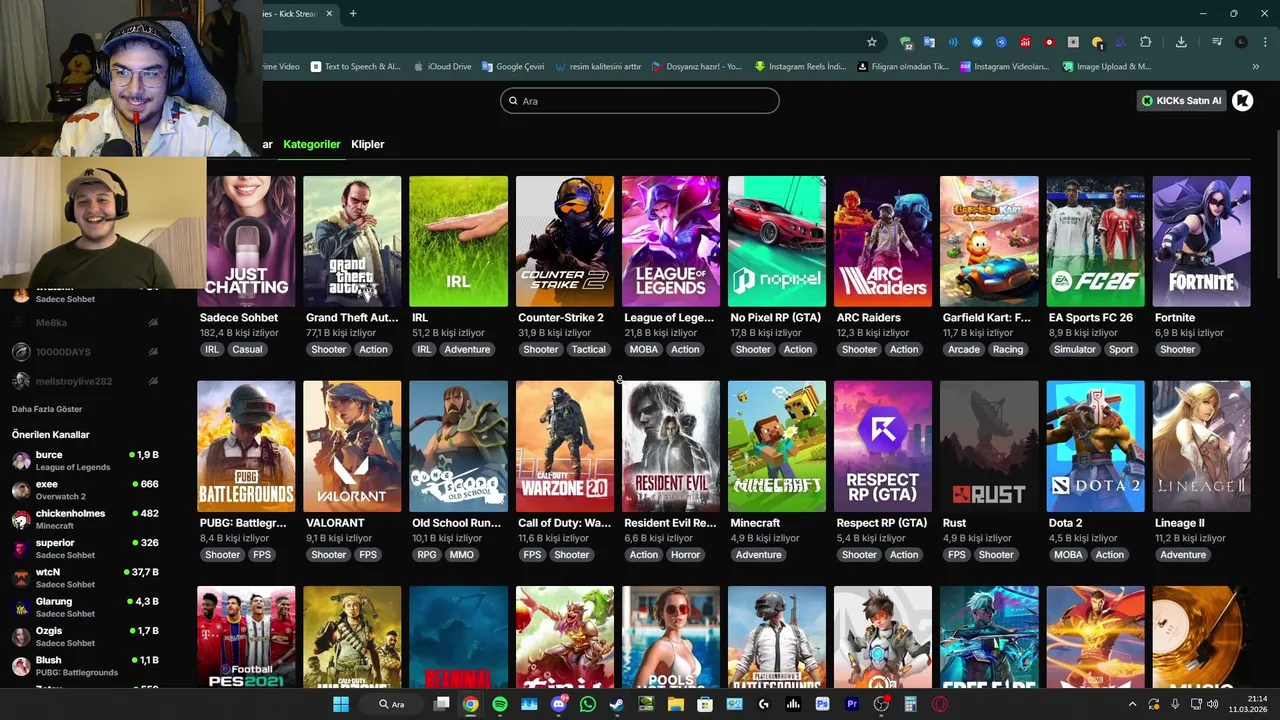The image size is (1280, 720).
Task: Open chickenholmes channel in sidebar
Action: click(x=85, y=519)
